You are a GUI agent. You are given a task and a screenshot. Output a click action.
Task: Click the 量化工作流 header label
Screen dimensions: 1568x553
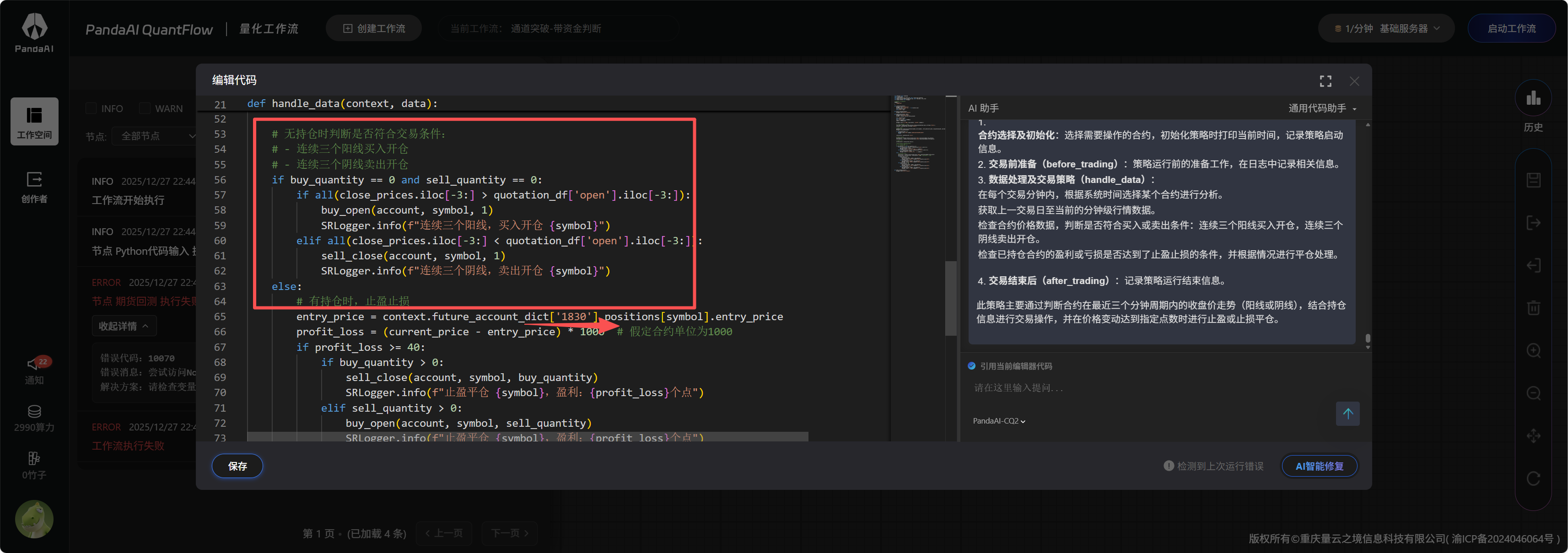coord(269,29)
